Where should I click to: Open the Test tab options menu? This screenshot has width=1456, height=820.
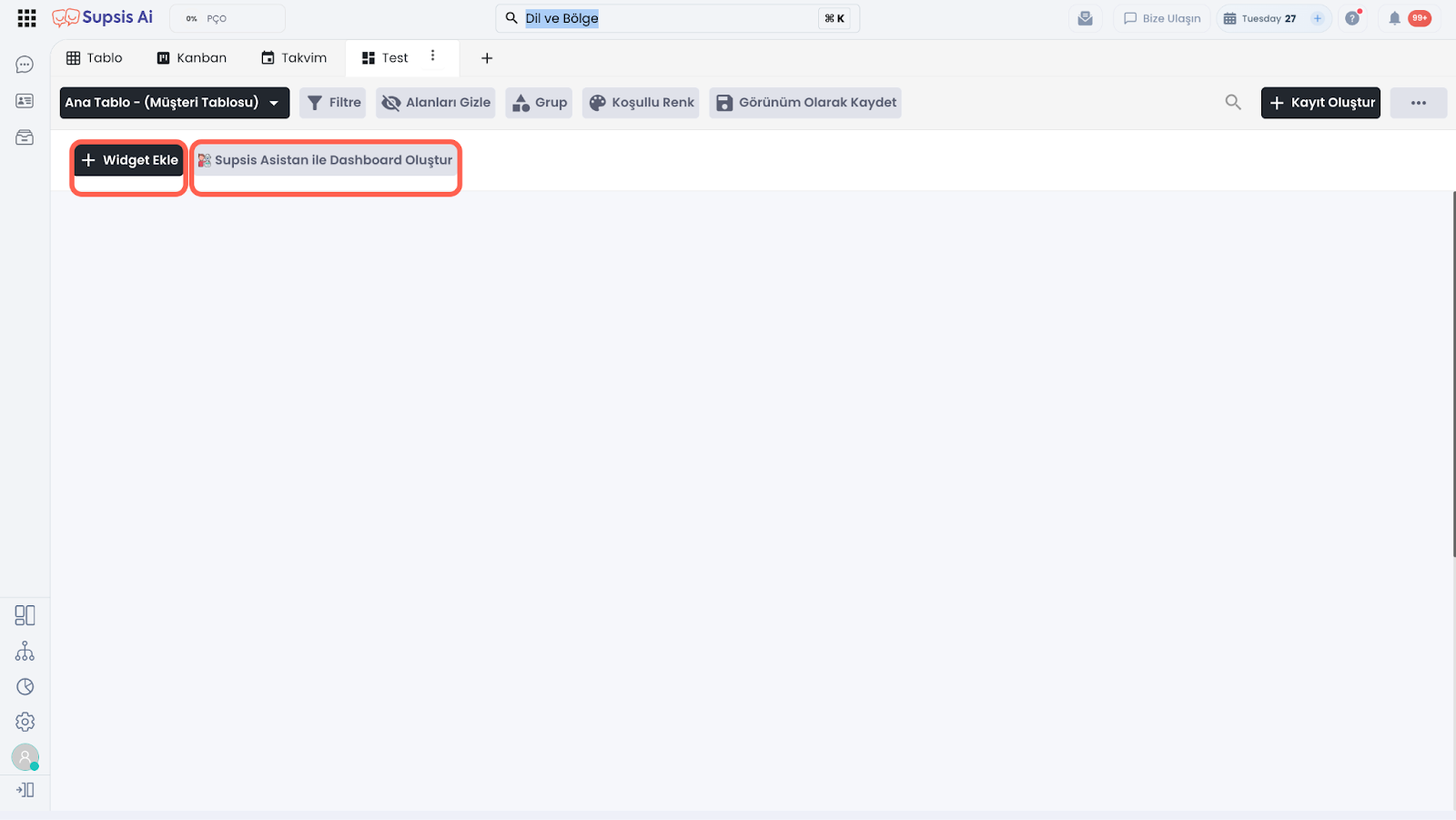pyautogui.click(x=433, y=56)
